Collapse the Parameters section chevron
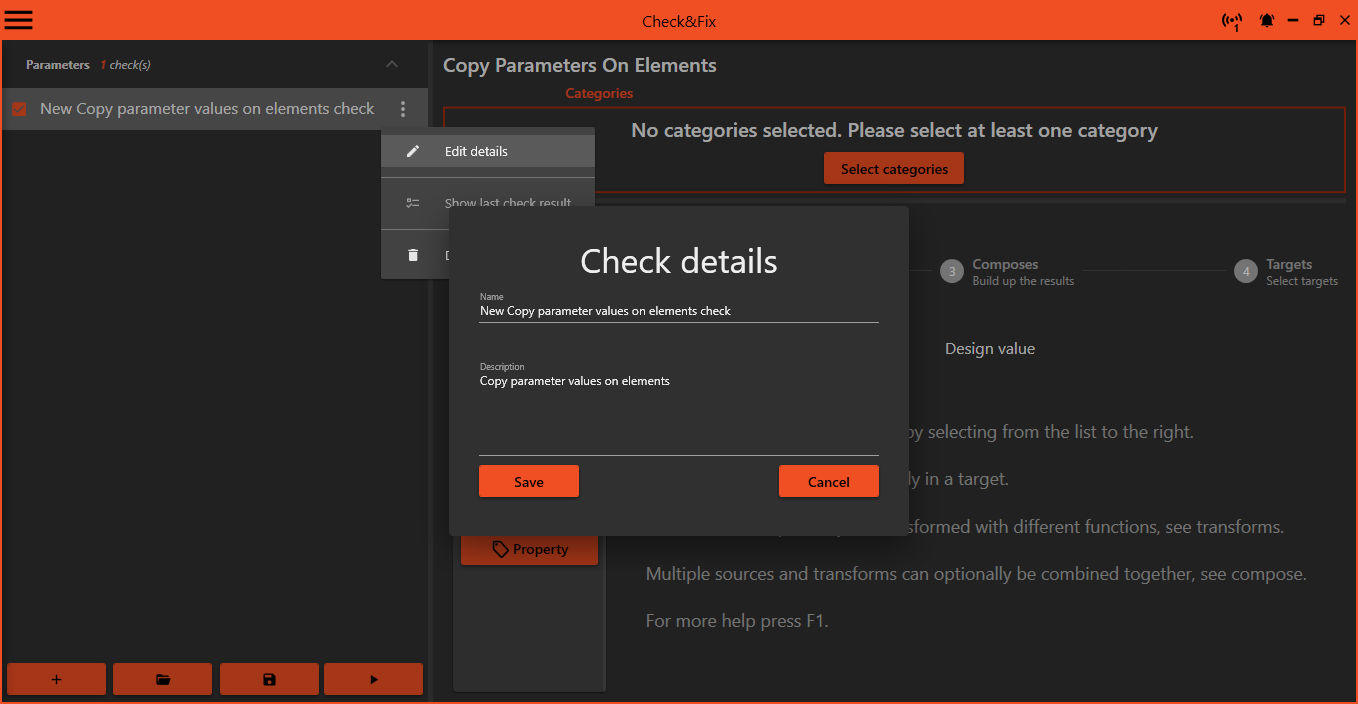Image resolution: width=1358 pixels, height=704 pixels. 392,65
